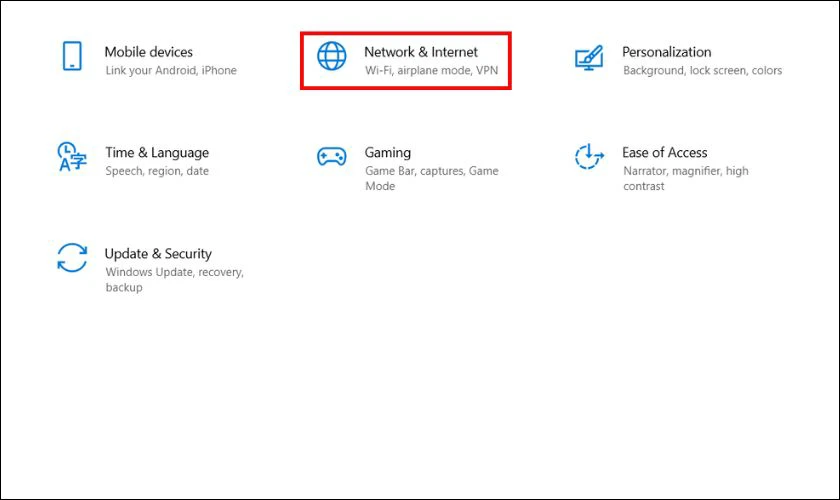
Task: Open Update & Security title
Action: click(x=158, y=253)
